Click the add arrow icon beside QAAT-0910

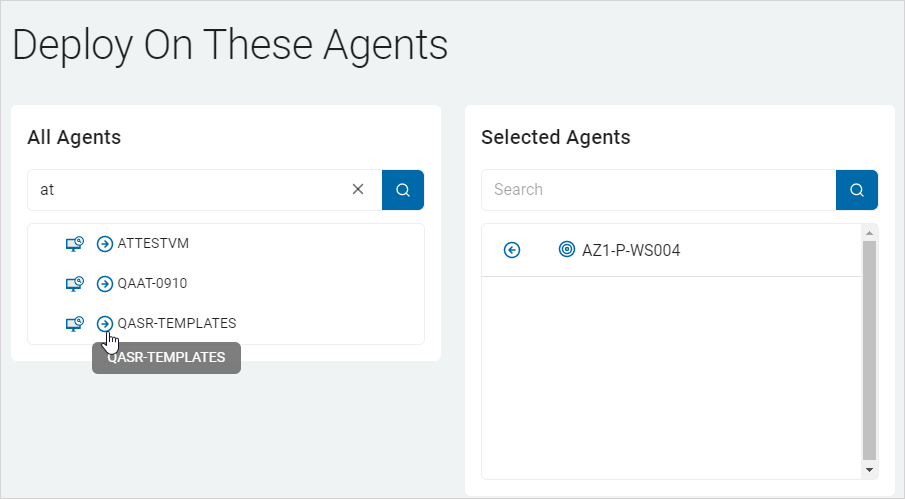pos(105,283)
